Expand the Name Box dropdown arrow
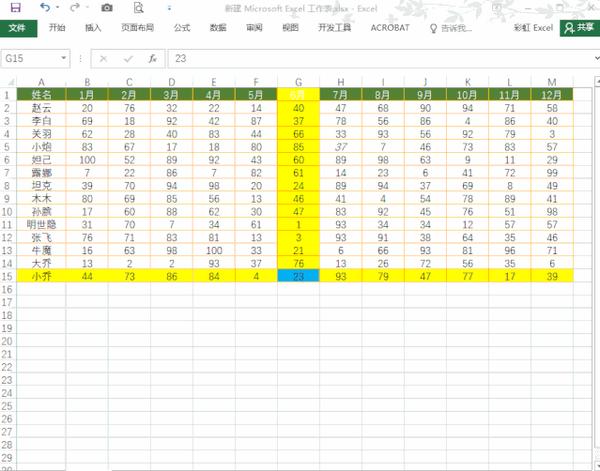This screenshot has width=600, height=471. (x=64, y=58)
